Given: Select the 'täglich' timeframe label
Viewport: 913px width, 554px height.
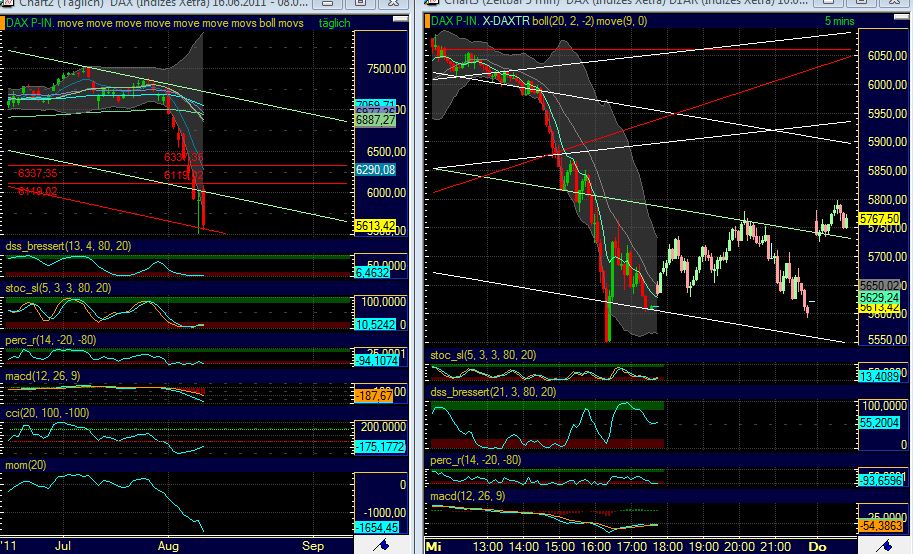Looking at the screenshot, I should (x=334, y=23).
